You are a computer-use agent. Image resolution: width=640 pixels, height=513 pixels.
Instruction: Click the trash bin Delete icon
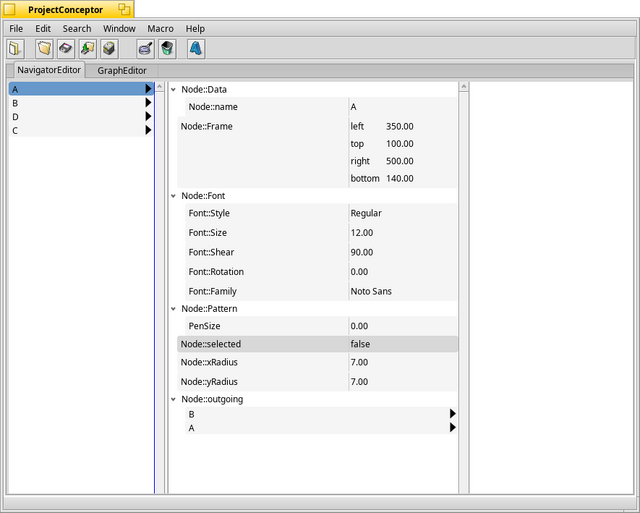pos(167,49)
